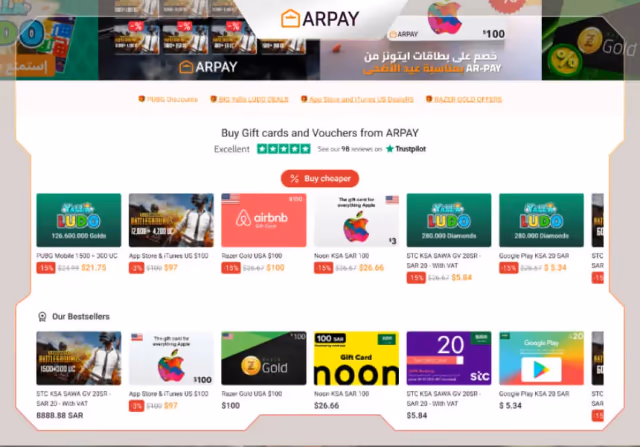Select the noon Gift Card thumbnail

point(356,358)
